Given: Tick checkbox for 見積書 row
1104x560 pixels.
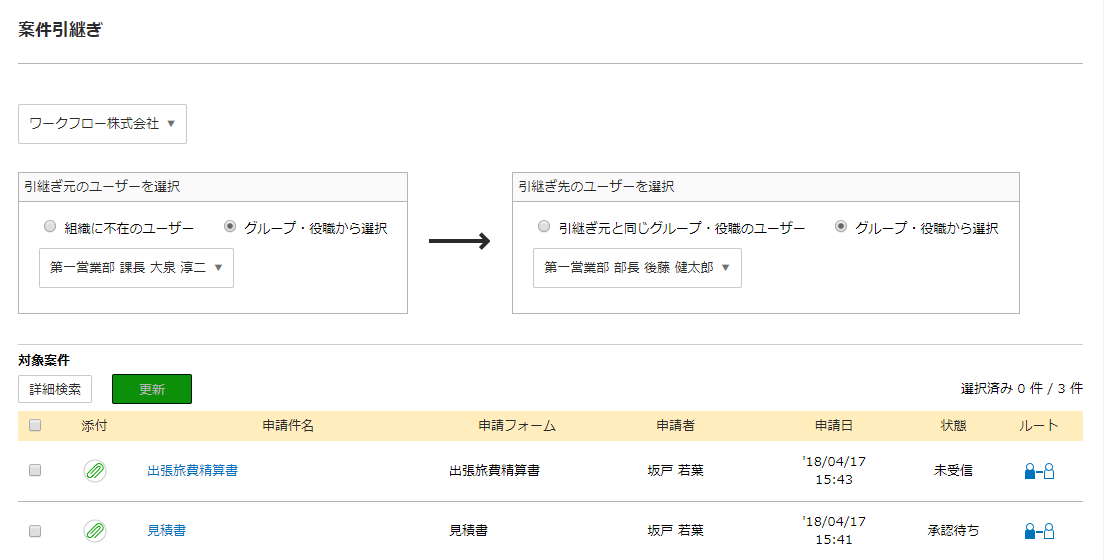Looking at the screenshot, I should (x=35, y=531).
